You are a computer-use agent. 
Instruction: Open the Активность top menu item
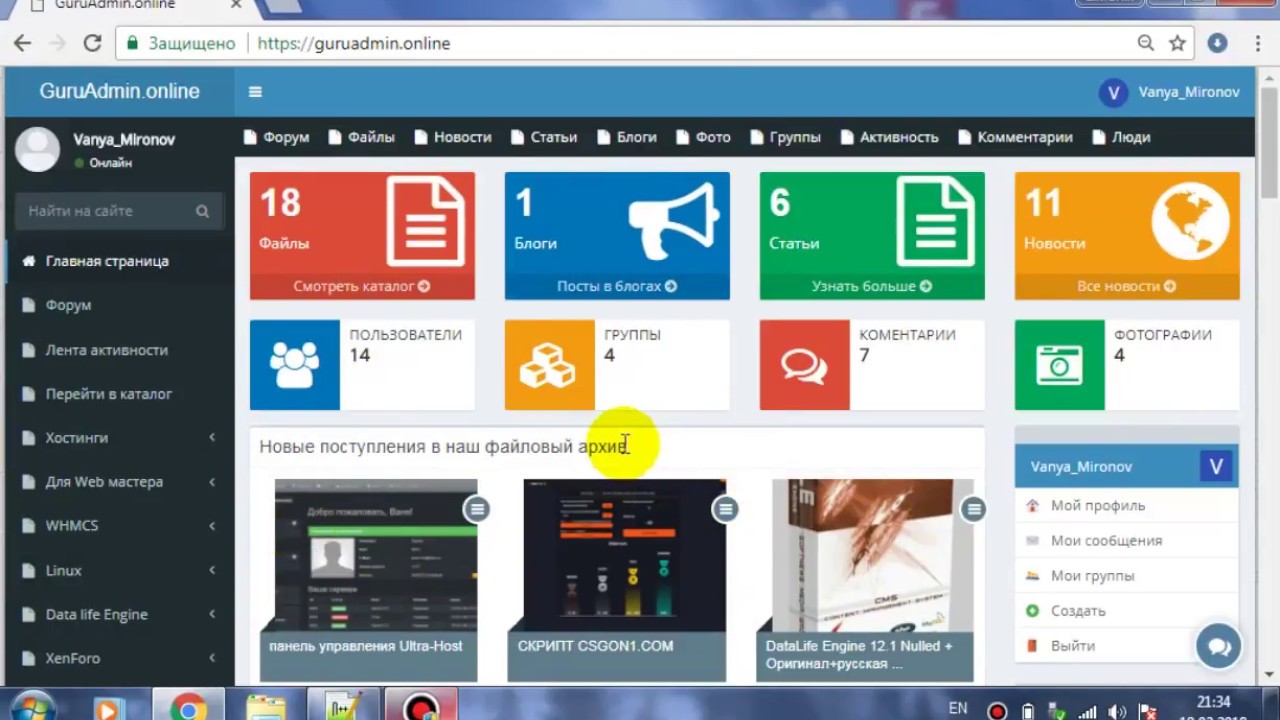[x=890, y=137]
